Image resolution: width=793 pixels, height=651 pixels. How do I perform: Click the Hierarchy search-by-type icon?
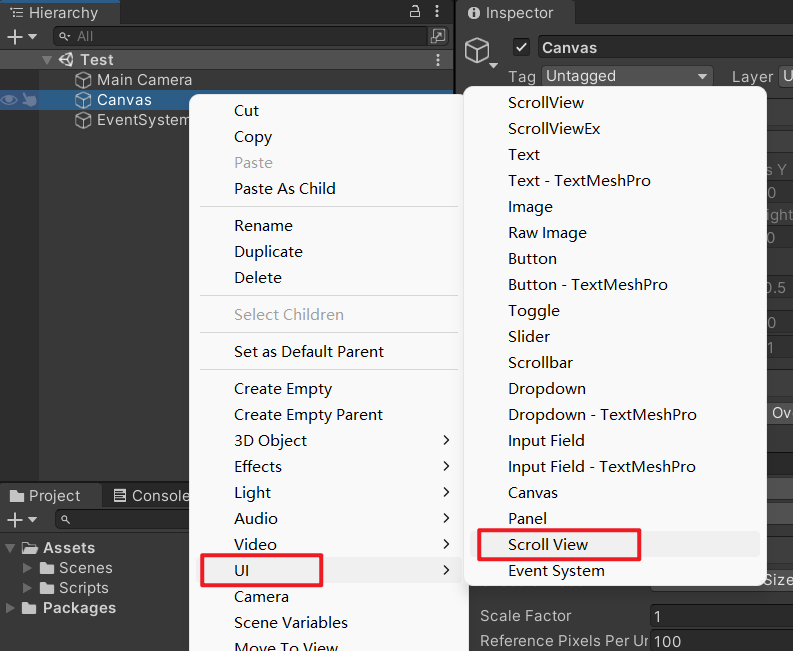[x=437, y=36]
